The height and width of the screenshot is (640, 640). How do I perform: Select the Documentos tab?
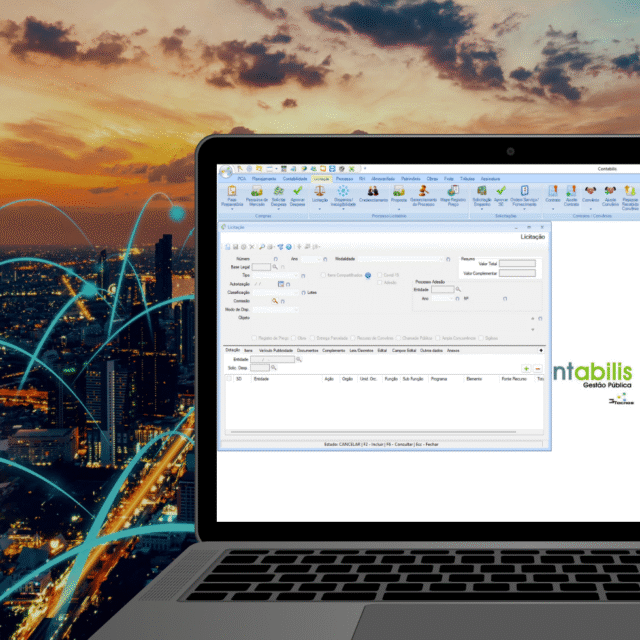pyautogui.click(x=308, y=351)
